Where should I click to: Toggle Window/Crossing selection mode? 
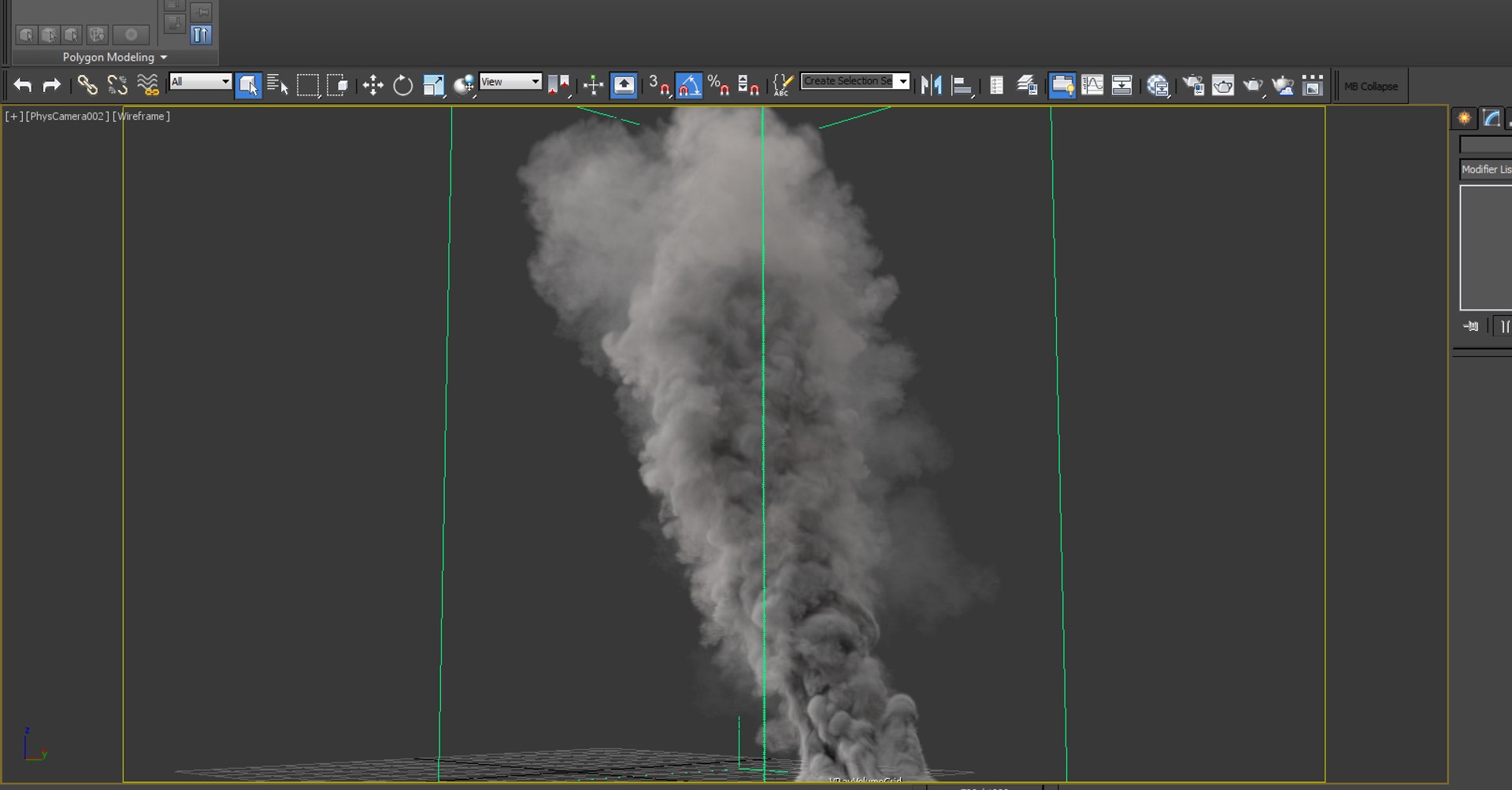click(338, 85)
